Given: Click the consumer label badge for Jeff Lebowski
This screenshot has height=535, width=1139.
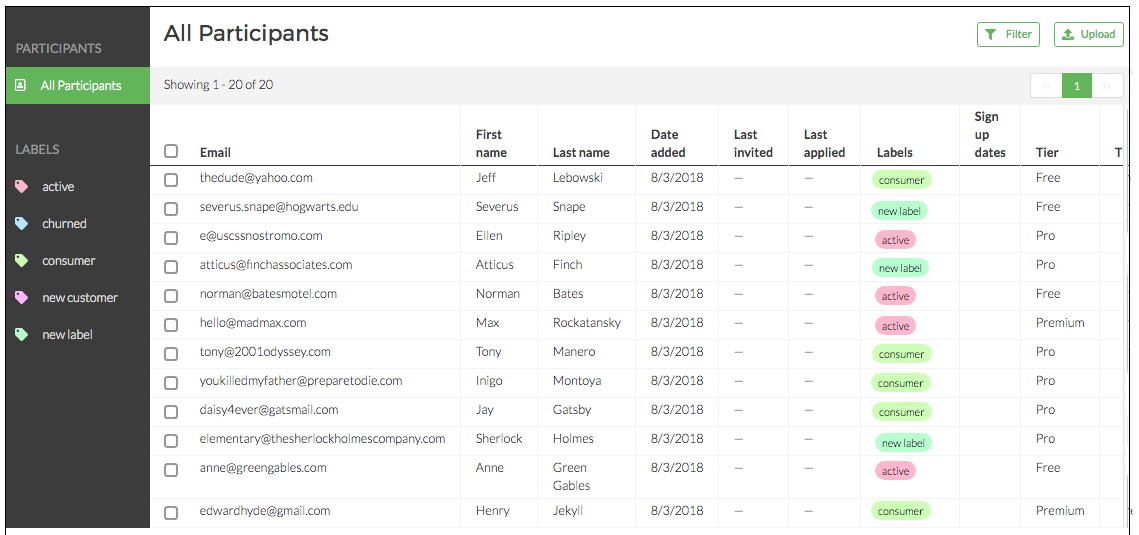Looking at the screenshot, I should tap(901, 181).
